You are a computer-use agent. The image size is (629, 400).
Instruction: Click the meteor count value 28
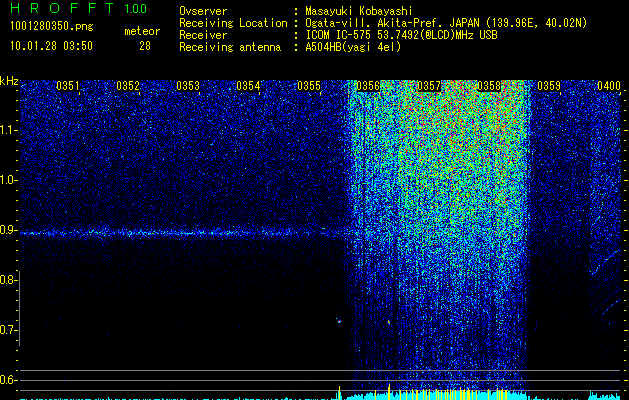click(145, 46)
